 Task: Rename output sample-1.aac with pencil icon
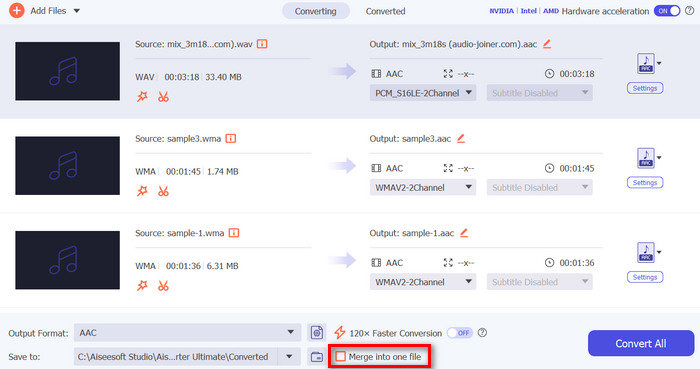[464, 232]
